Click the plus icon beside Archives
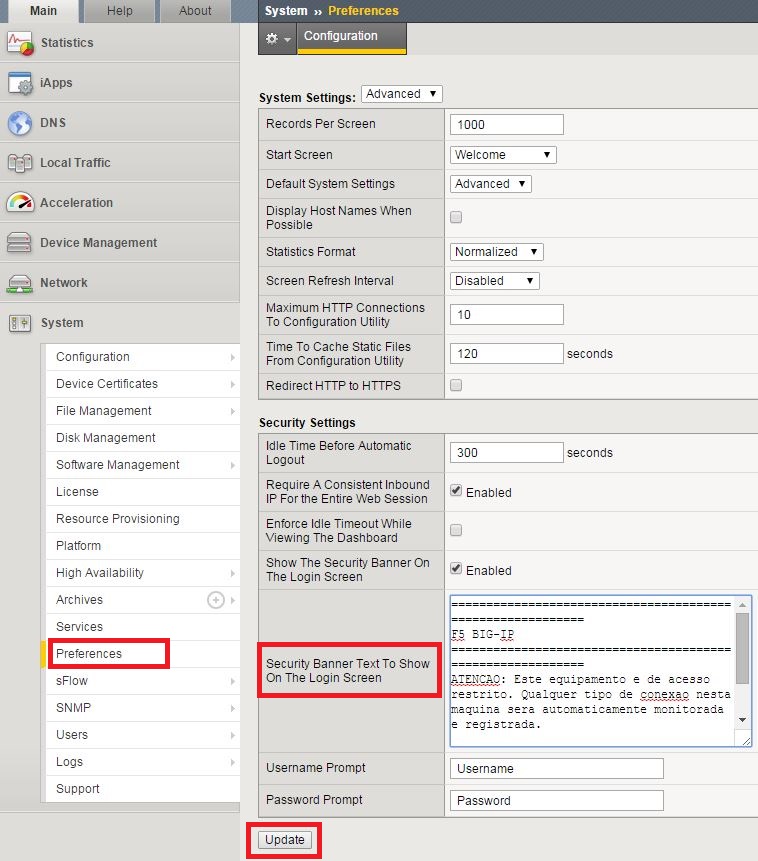This screenshot has height=861, width=758. [215, 600]
